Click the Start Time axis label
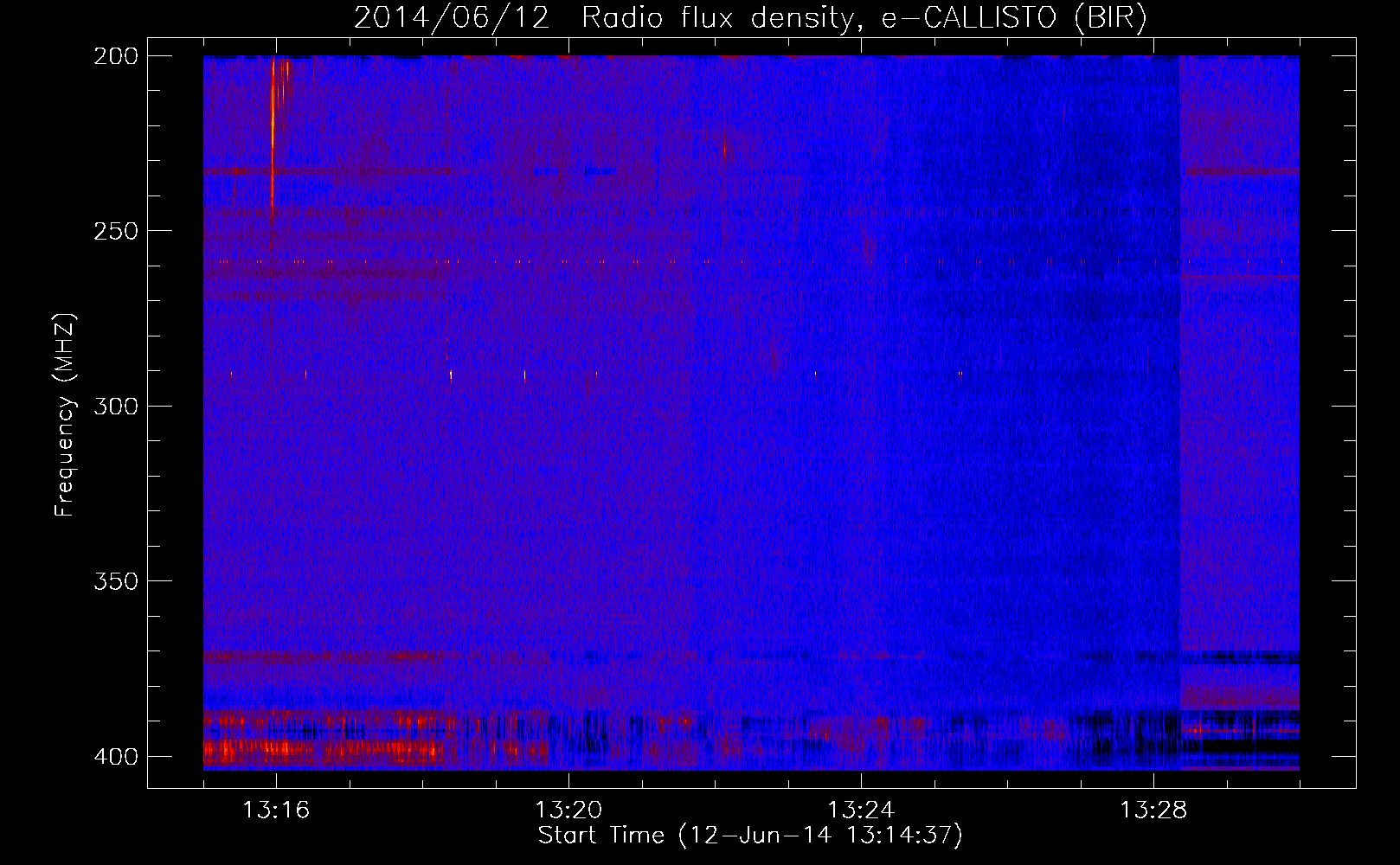This screenshot has width=1400, height=865. click(750, 835)
